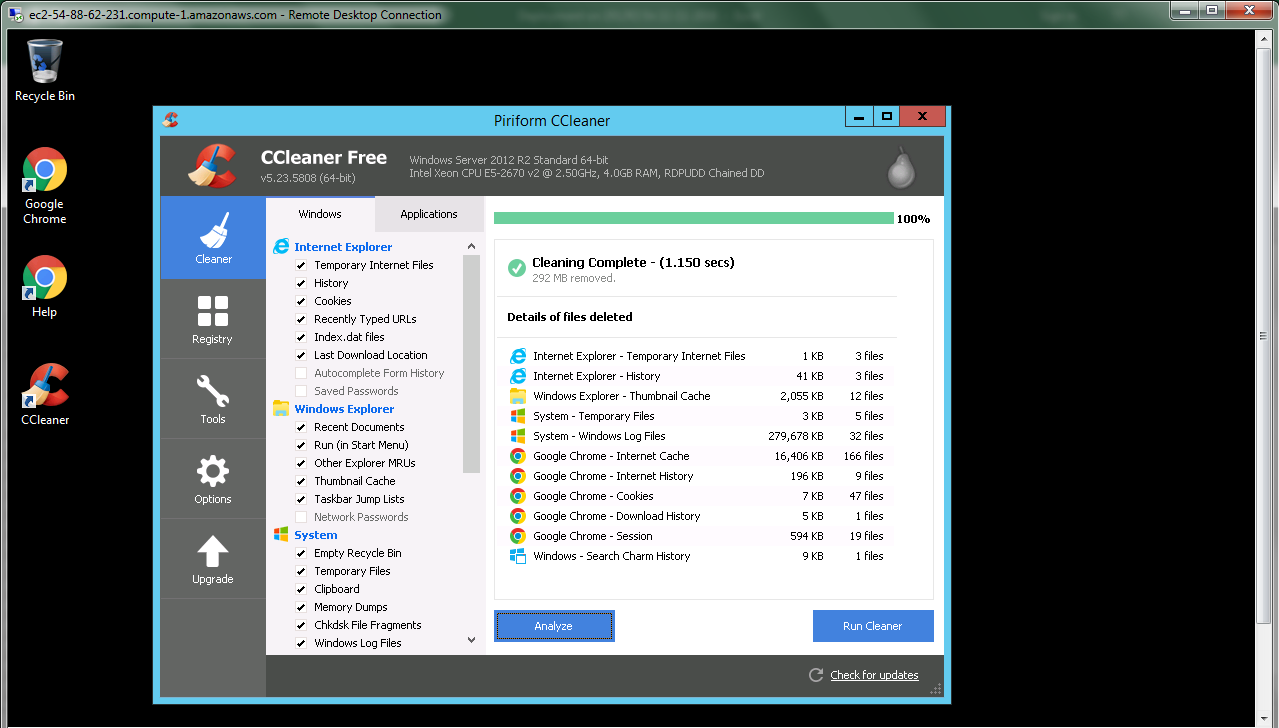Click the Piriform pear logo
Screen dimensions: 1279x728
[901, 168]
